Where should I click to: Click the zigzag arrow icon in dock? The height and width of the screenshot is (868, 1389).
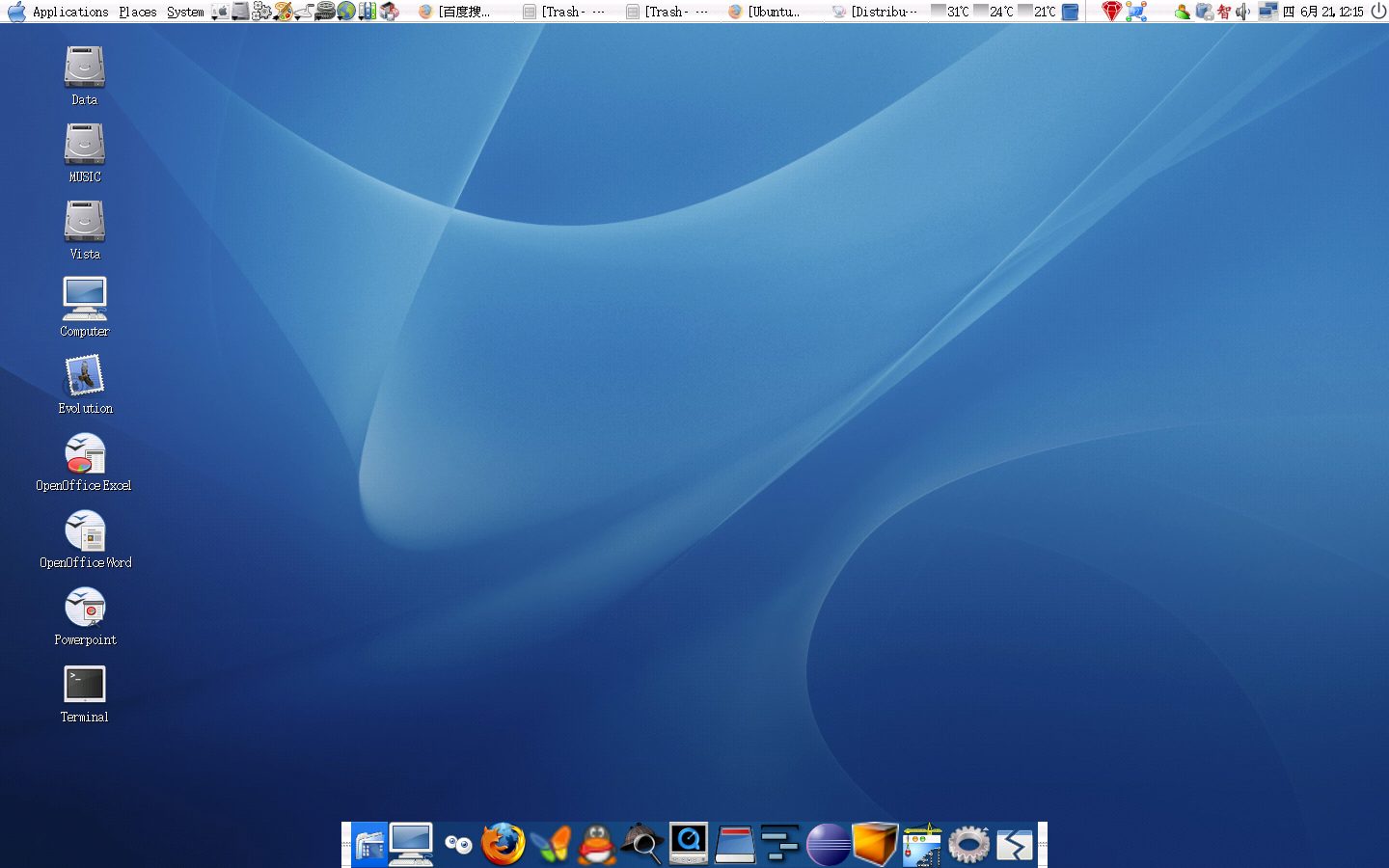(x=1015, y=845)
